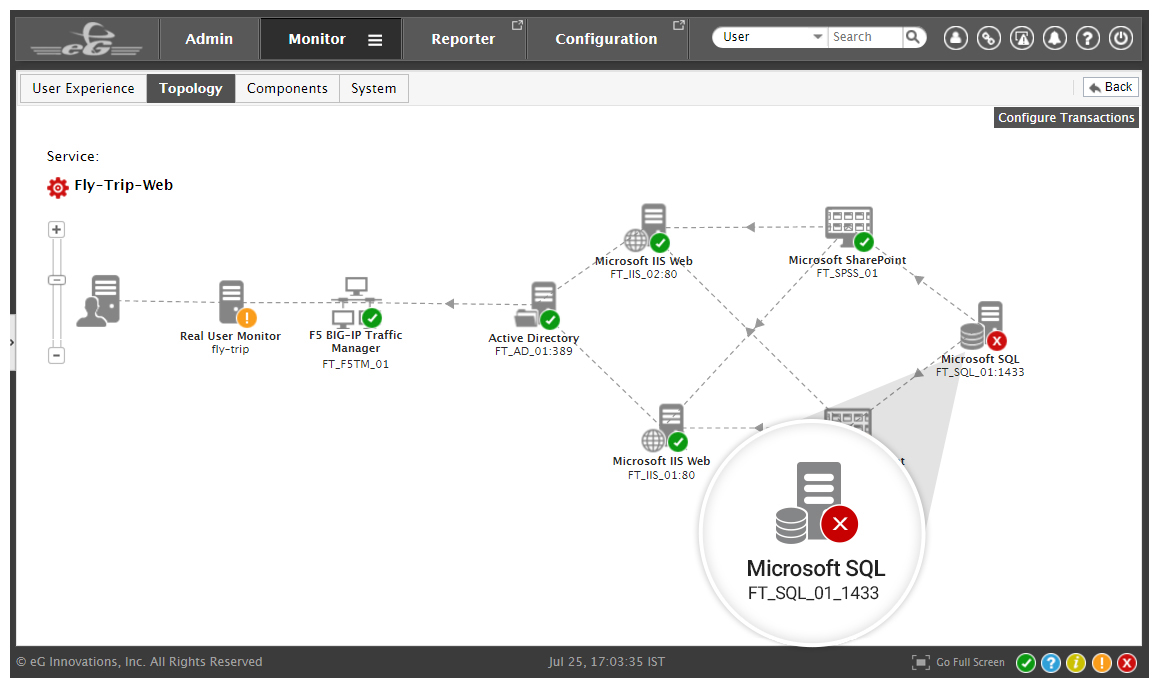Switch to the Components tab

(x=287, y=88)
